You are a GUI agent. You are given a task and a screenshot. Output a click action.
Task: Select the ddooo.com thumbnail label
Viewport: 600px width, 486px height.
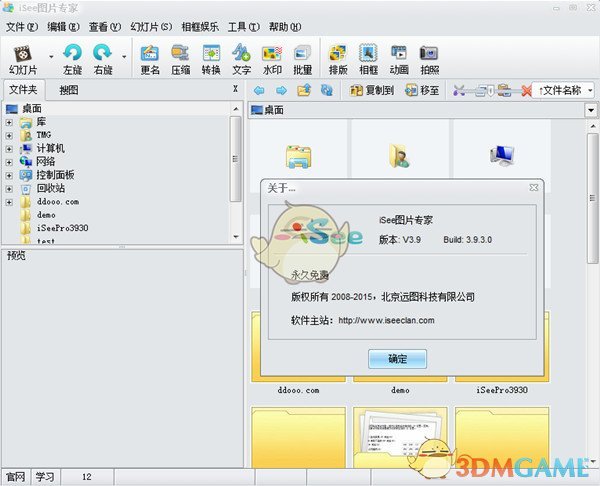pyautogui.click(x=298, y=390)
